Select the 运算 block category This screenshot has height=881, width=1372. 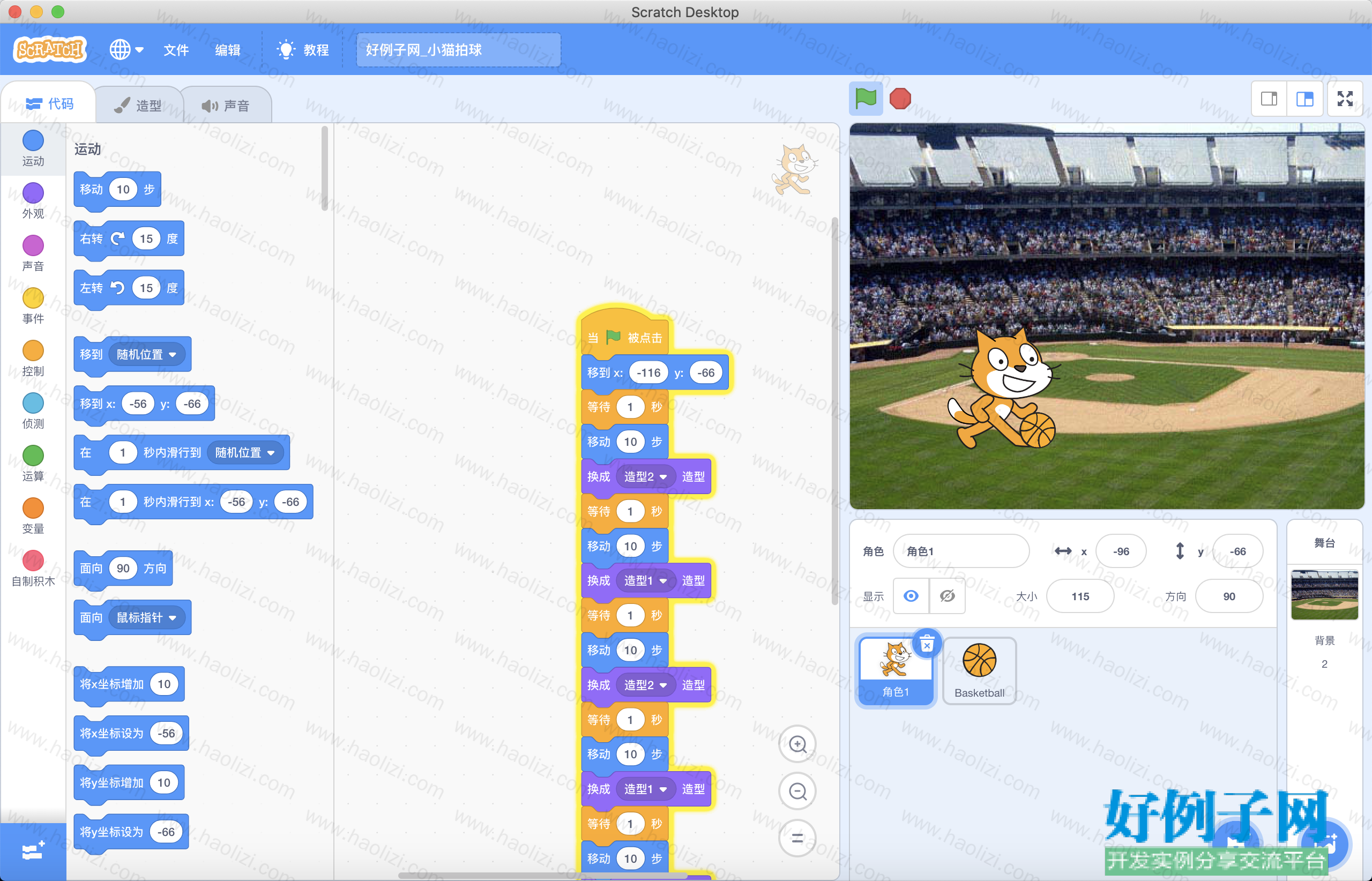(33, 464)
